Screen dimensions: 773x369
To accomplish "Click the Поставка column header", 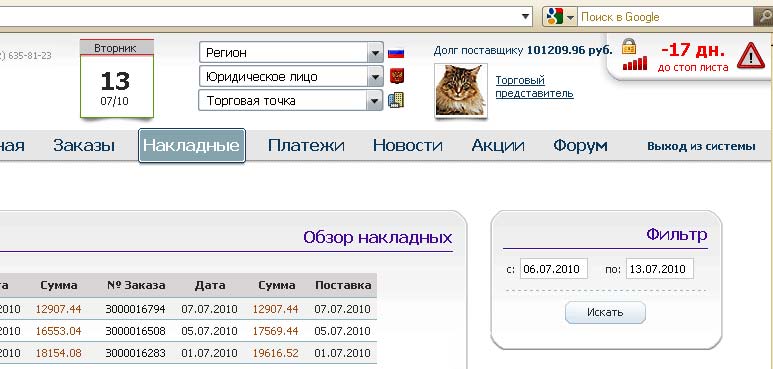I will [x=343, y=285].
